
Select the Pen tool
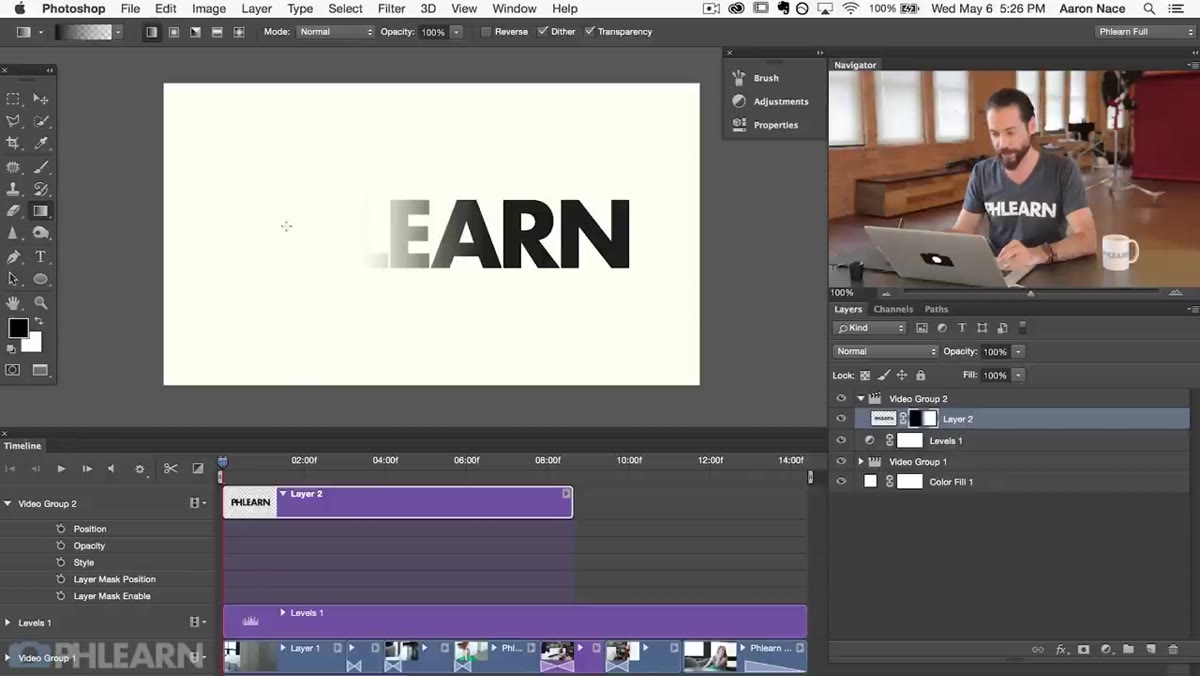pyautogui.click(x=13, y=257)
